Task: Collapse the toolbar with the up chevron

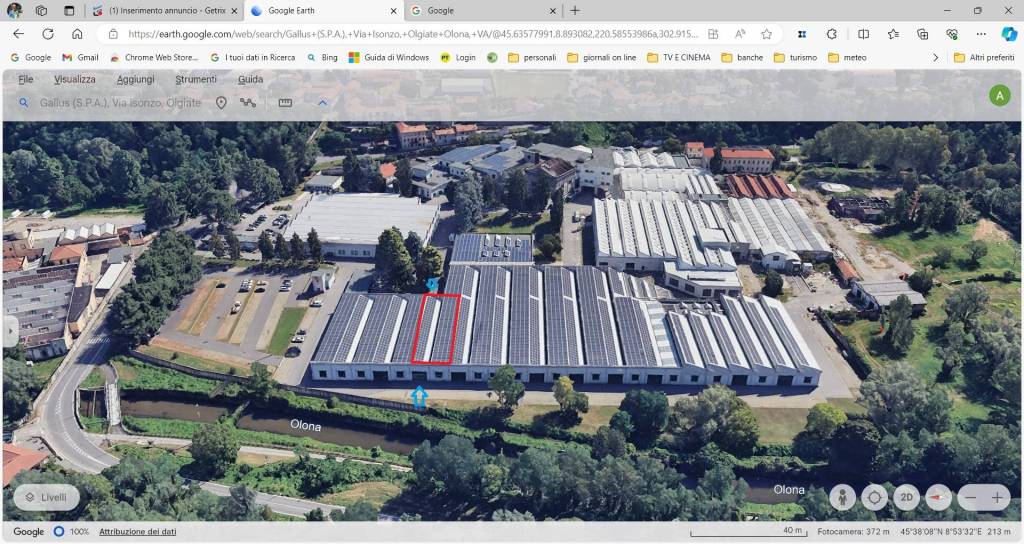Action: (x=322, y=103)
